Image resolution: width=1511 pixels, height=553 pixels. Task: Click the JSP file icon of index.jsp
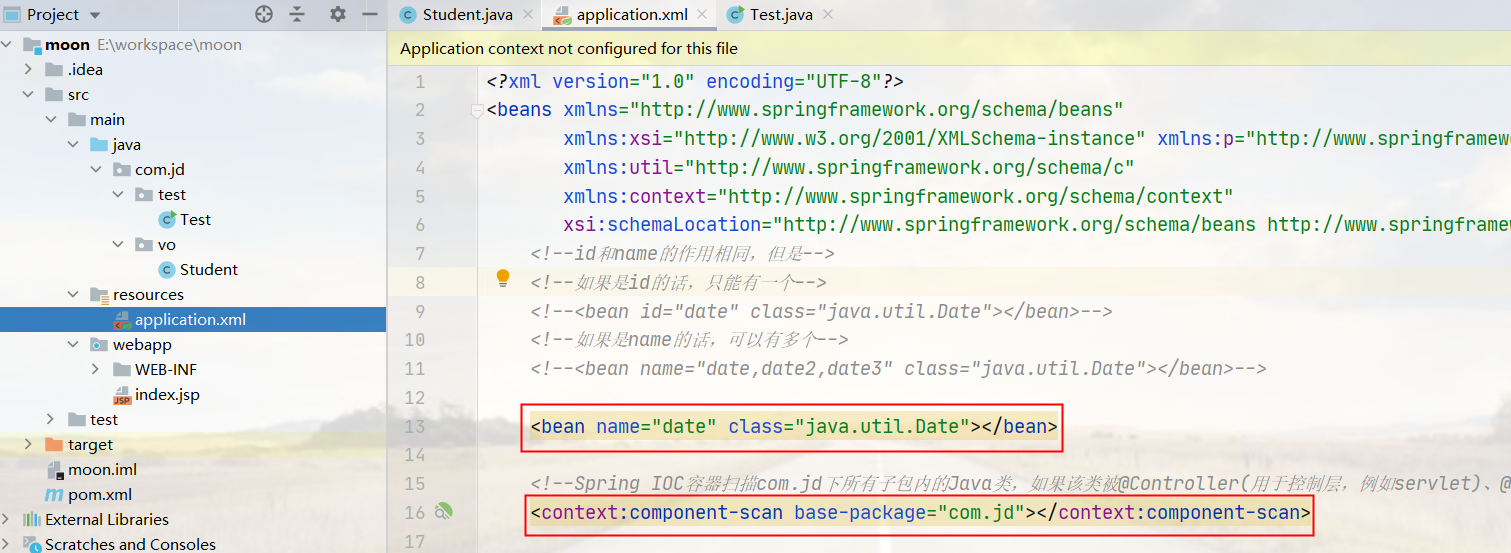click(122, 395)
